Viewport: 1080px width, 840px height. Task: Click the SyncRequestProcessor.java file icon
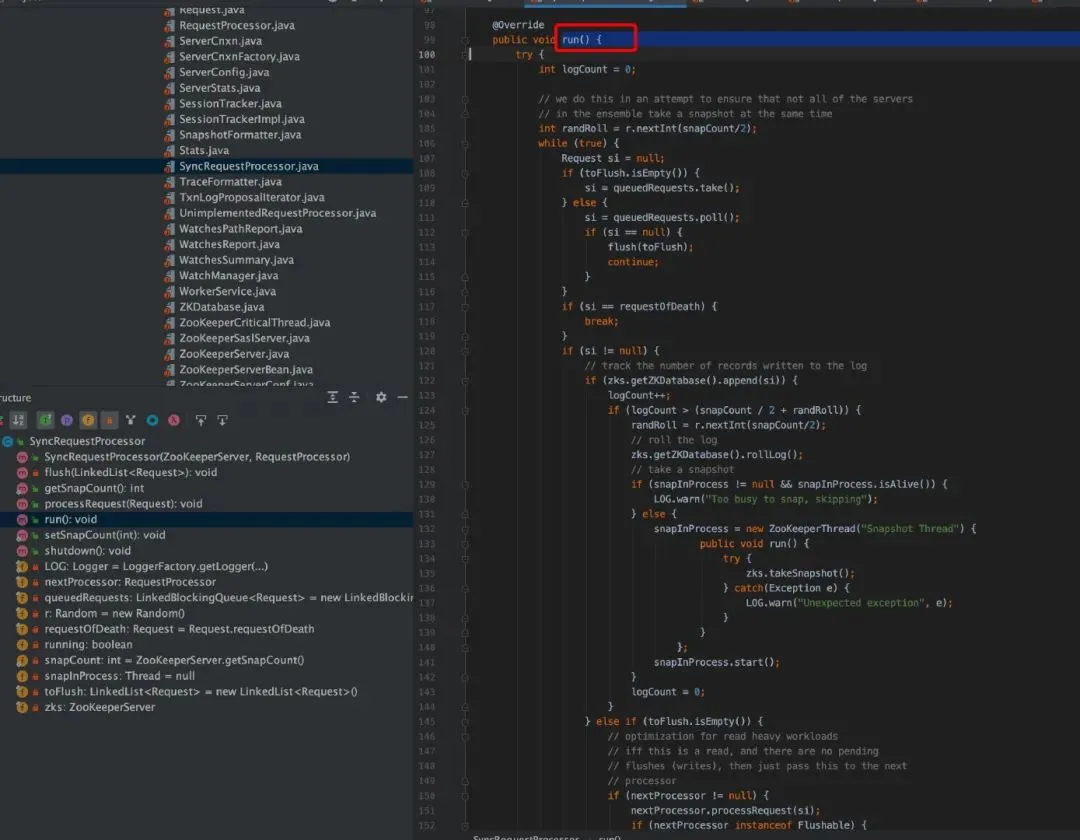click(169, 166)
